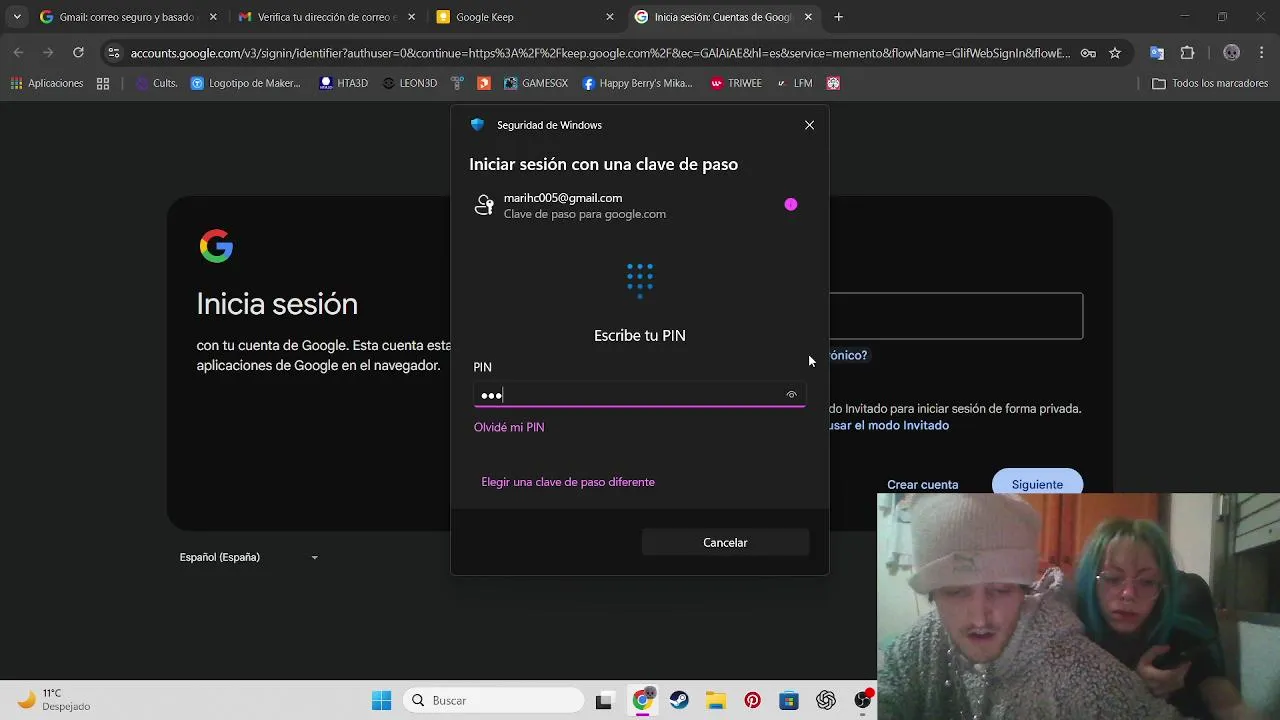Click the passkey account person icon

(484, 205)
